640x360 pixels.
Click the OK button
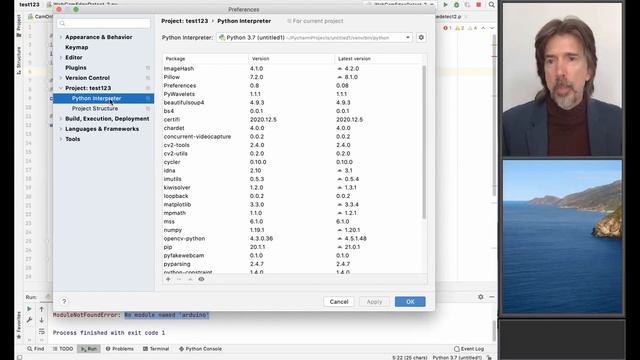(x=410, y=302)
